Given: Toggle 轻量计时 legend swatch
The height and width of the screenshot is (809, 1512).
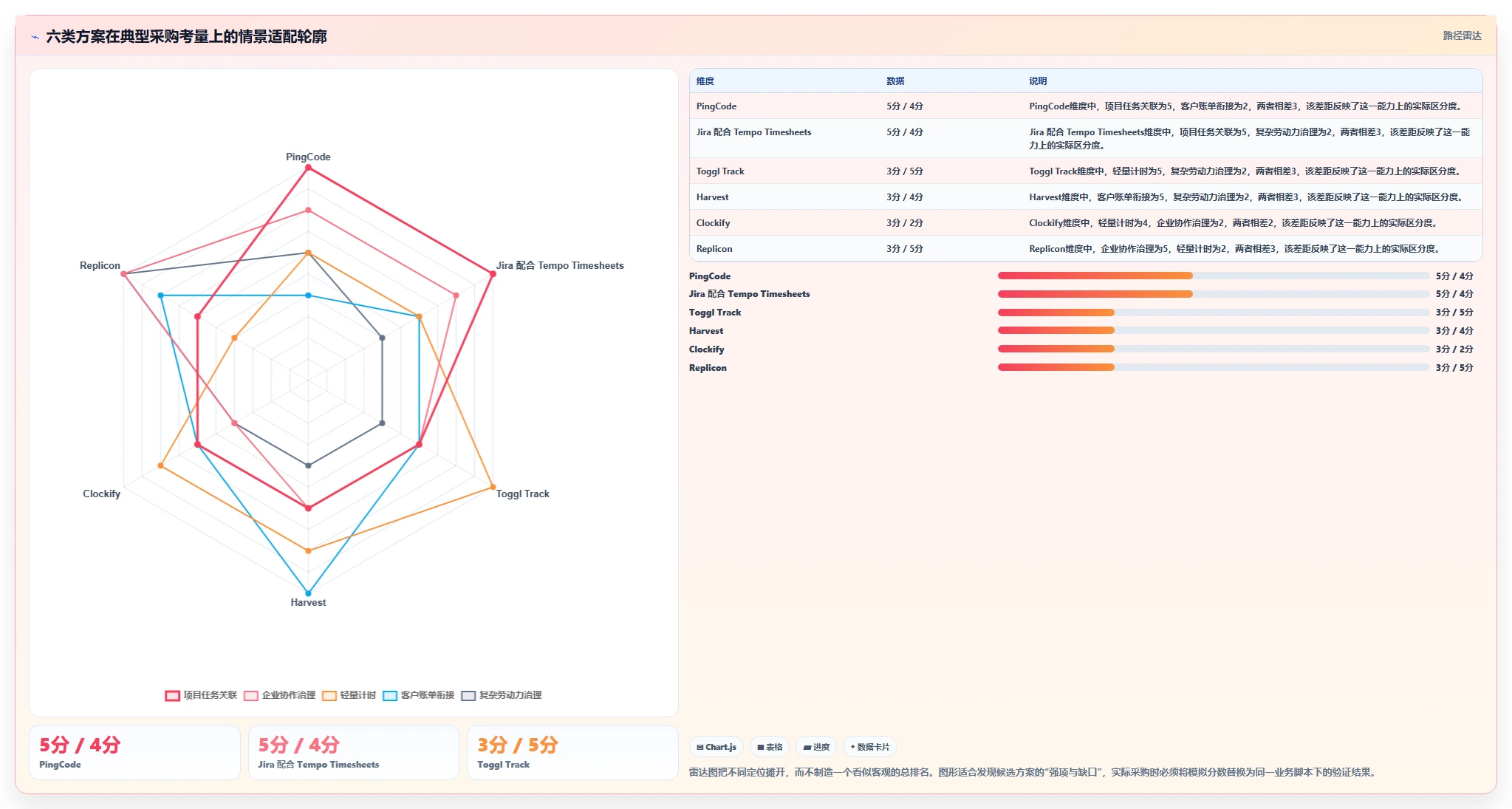Looking at the screenshot, I should [329, 695].
